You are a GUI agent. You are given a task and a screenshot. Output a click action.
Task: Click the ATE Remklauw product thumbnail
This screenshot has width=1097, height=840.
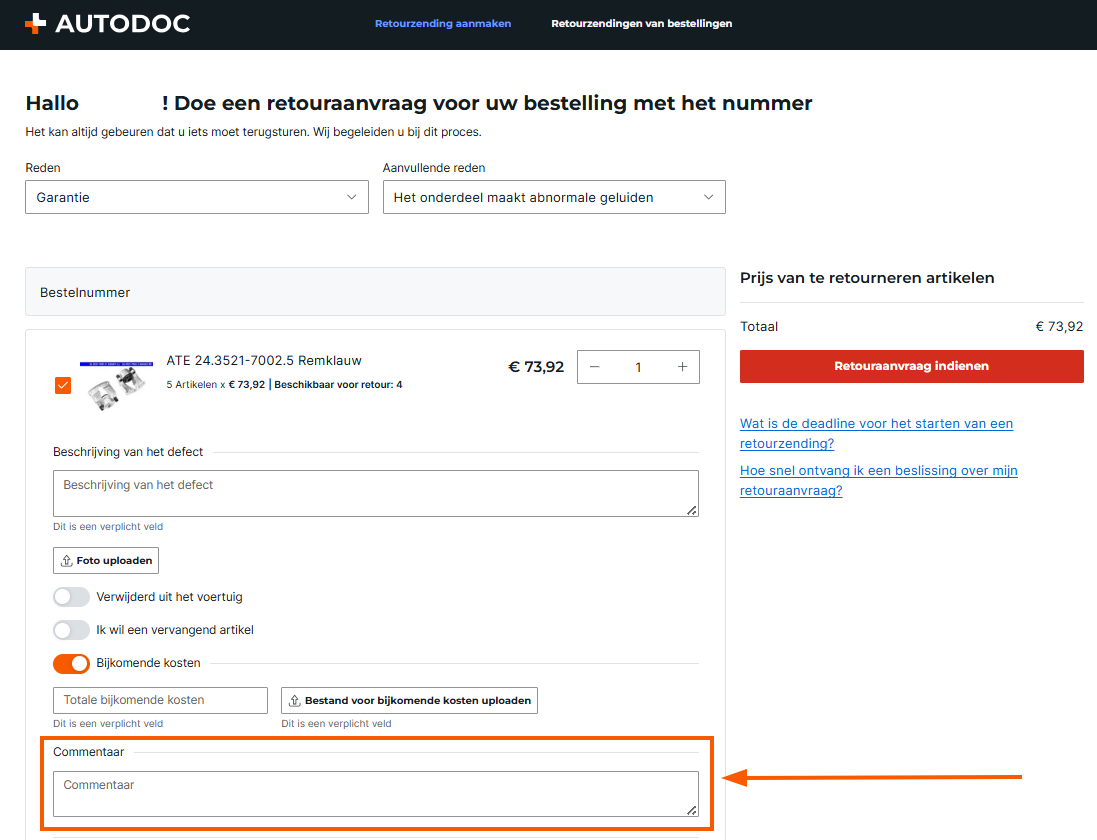click(x=116, y=384)
